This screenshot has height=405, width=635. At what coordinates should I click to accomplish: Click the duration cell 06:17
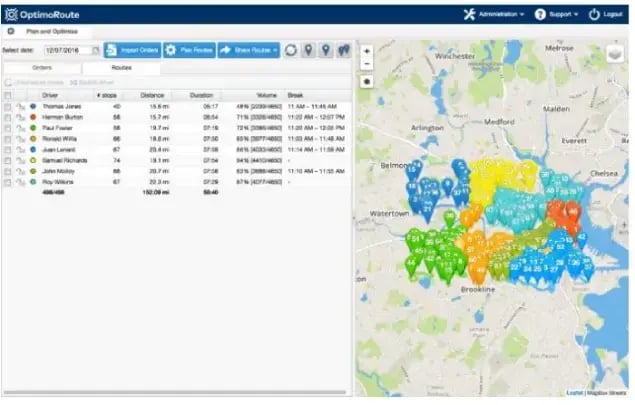click(211, 107)
